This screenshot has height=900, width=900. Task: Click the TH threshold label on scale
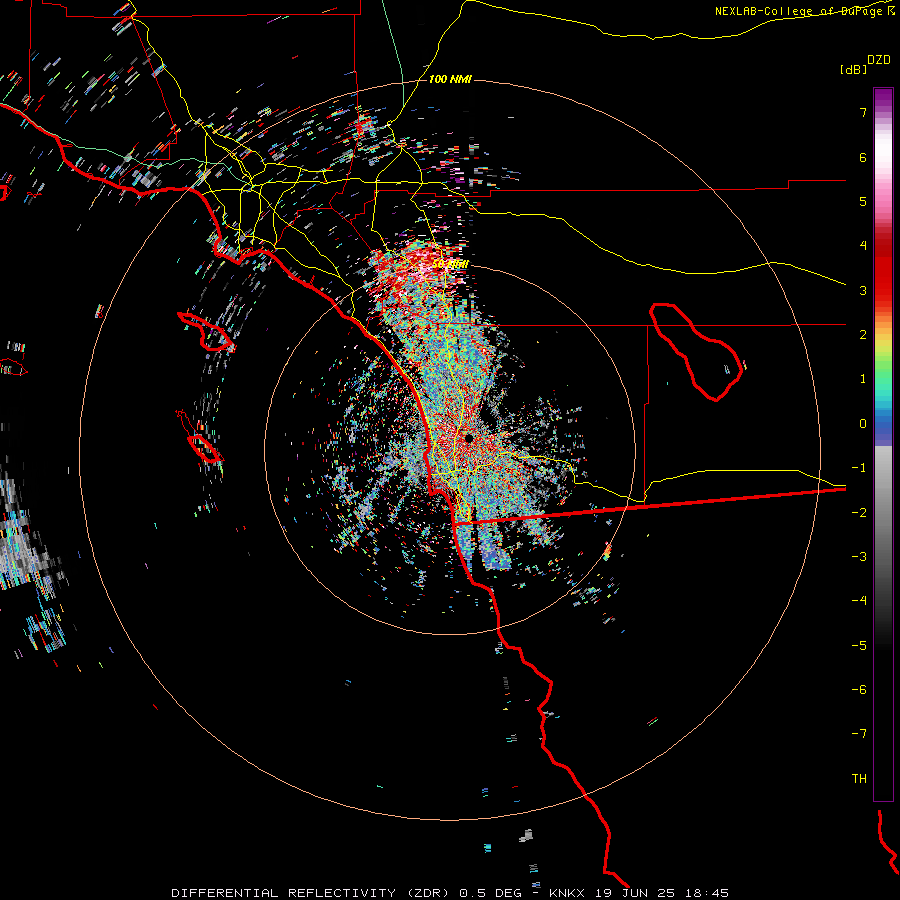point(859,779)
